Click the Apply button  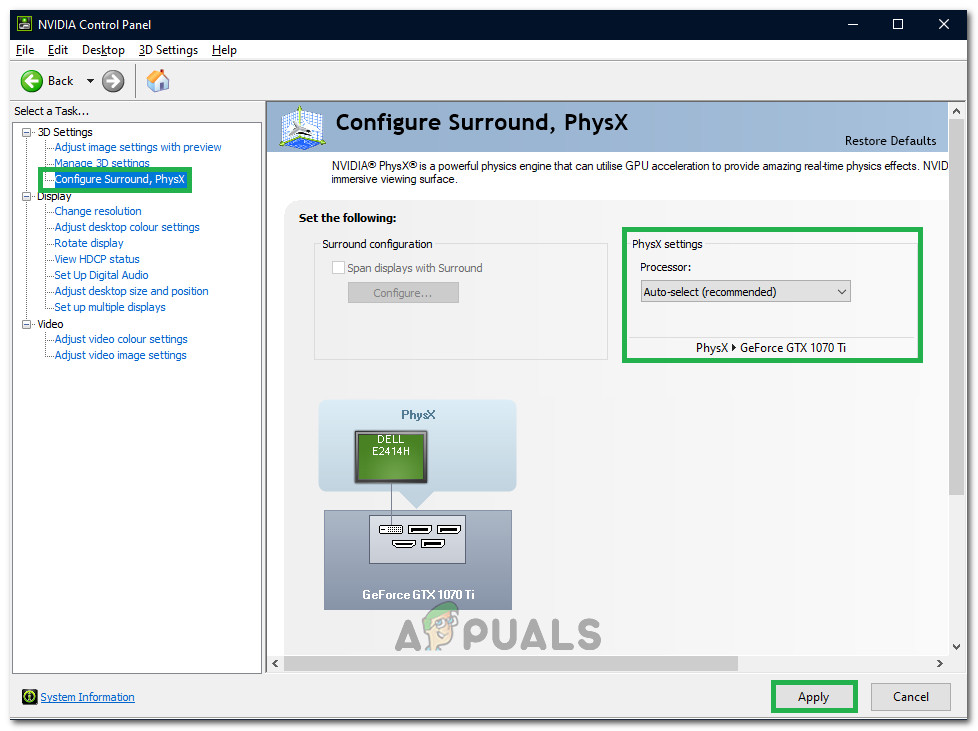pos(814,697)
